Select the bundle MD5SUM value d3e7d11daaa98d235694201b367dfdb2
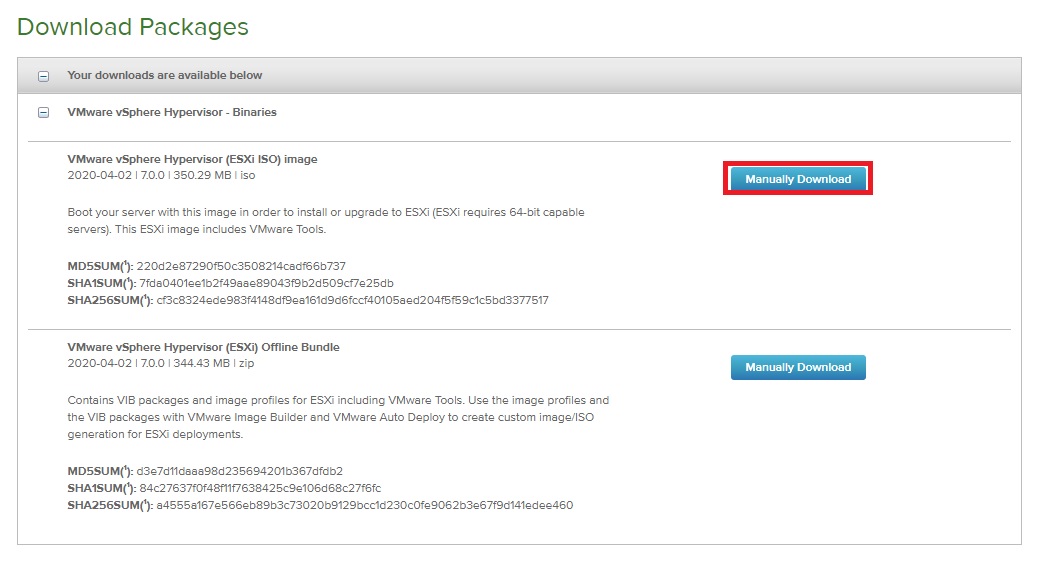Screen dimensions: 1050x562 (x=240, y=471)
